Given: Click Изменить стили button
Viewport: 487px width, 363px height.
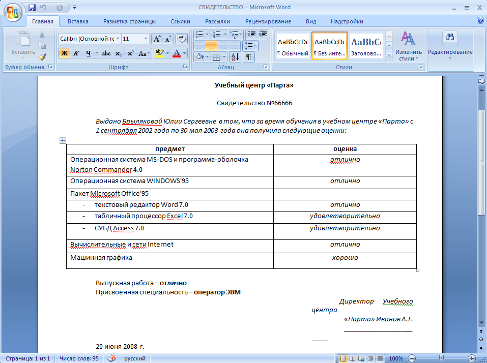Looking at the screenshot, I should (x=409, y=46).
